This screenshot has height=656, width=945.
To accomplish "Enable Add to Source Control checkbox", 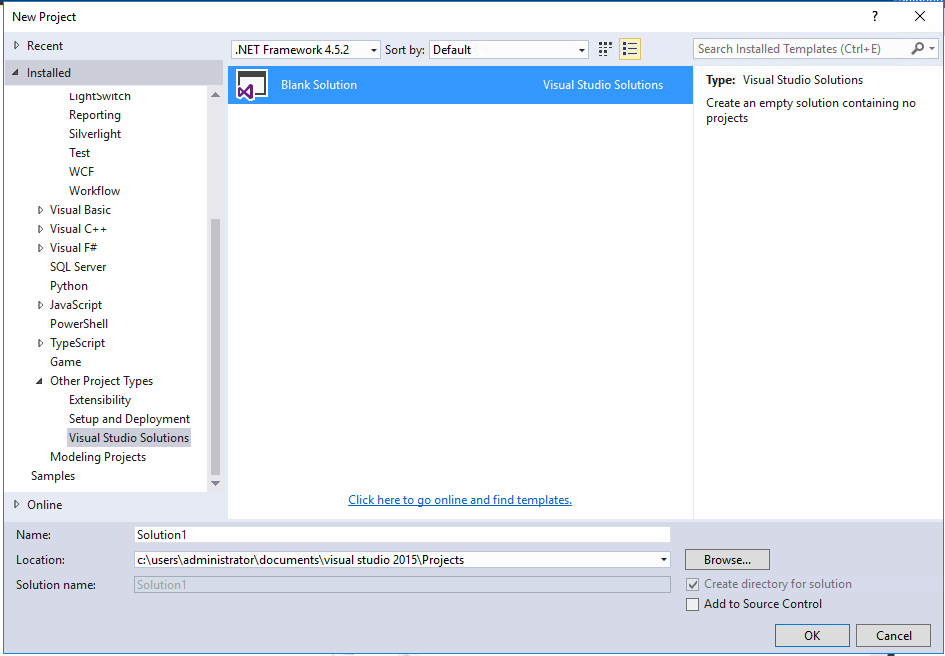I will point(692,604).
